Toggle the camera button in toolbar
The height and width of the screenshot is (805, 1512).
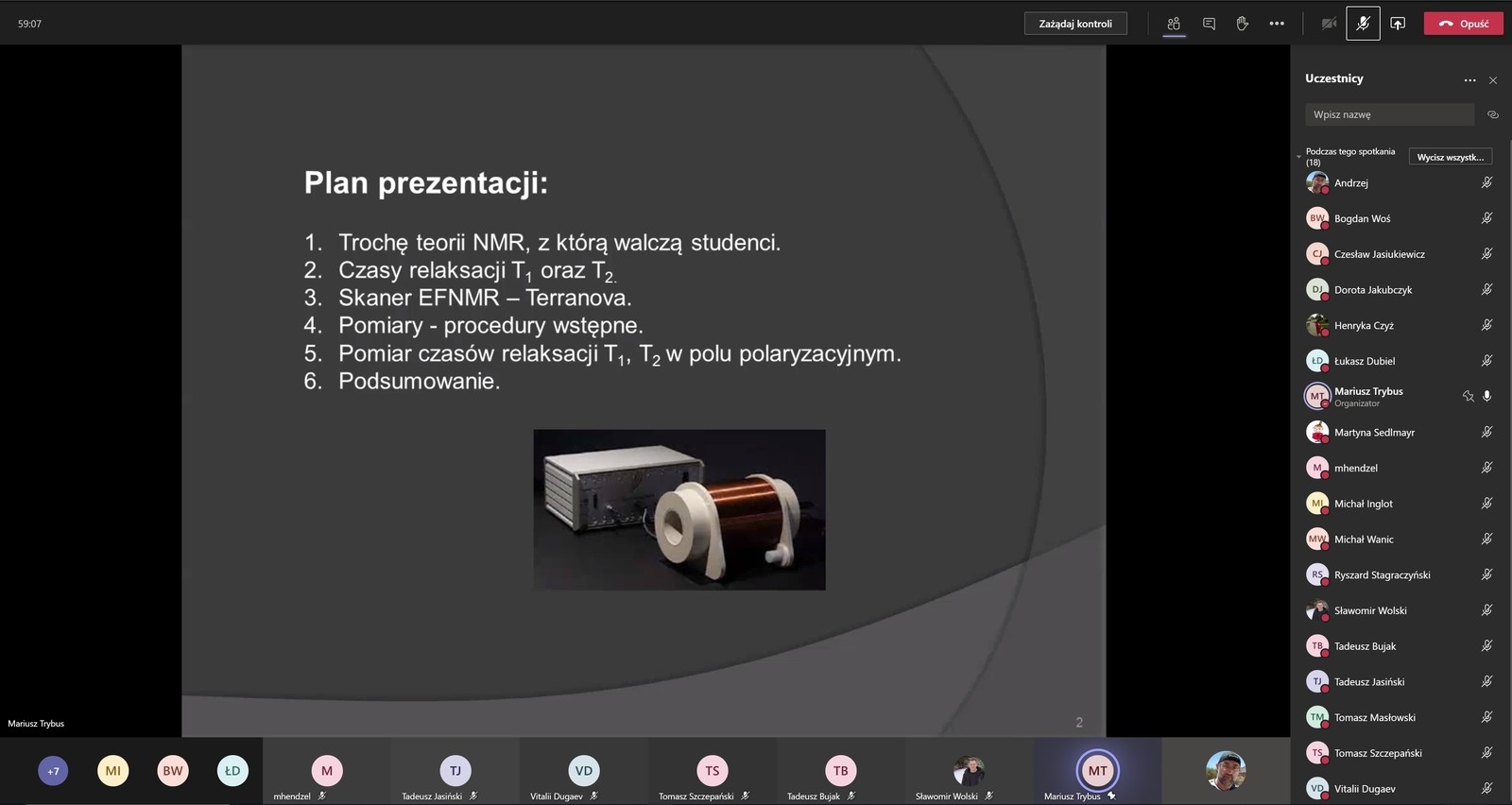coord(1329,24)
